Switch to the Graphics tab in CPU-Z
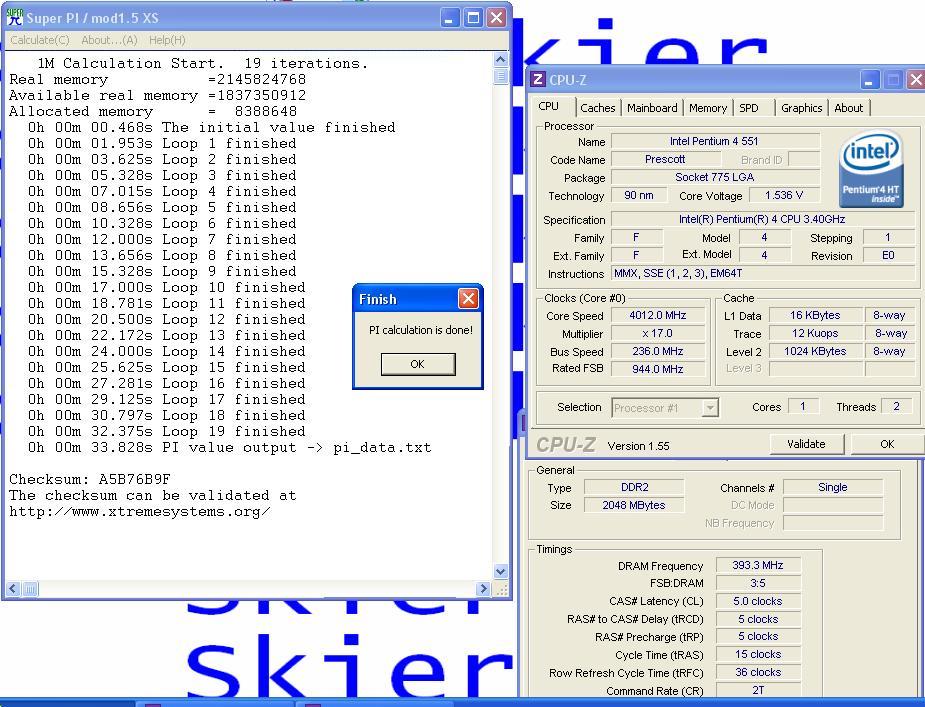 [x=801, y=108]
